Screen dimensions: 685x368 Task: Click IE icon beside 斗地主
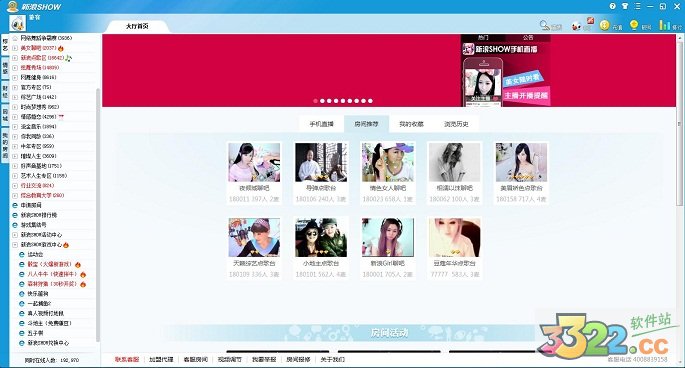click(22, 323)
